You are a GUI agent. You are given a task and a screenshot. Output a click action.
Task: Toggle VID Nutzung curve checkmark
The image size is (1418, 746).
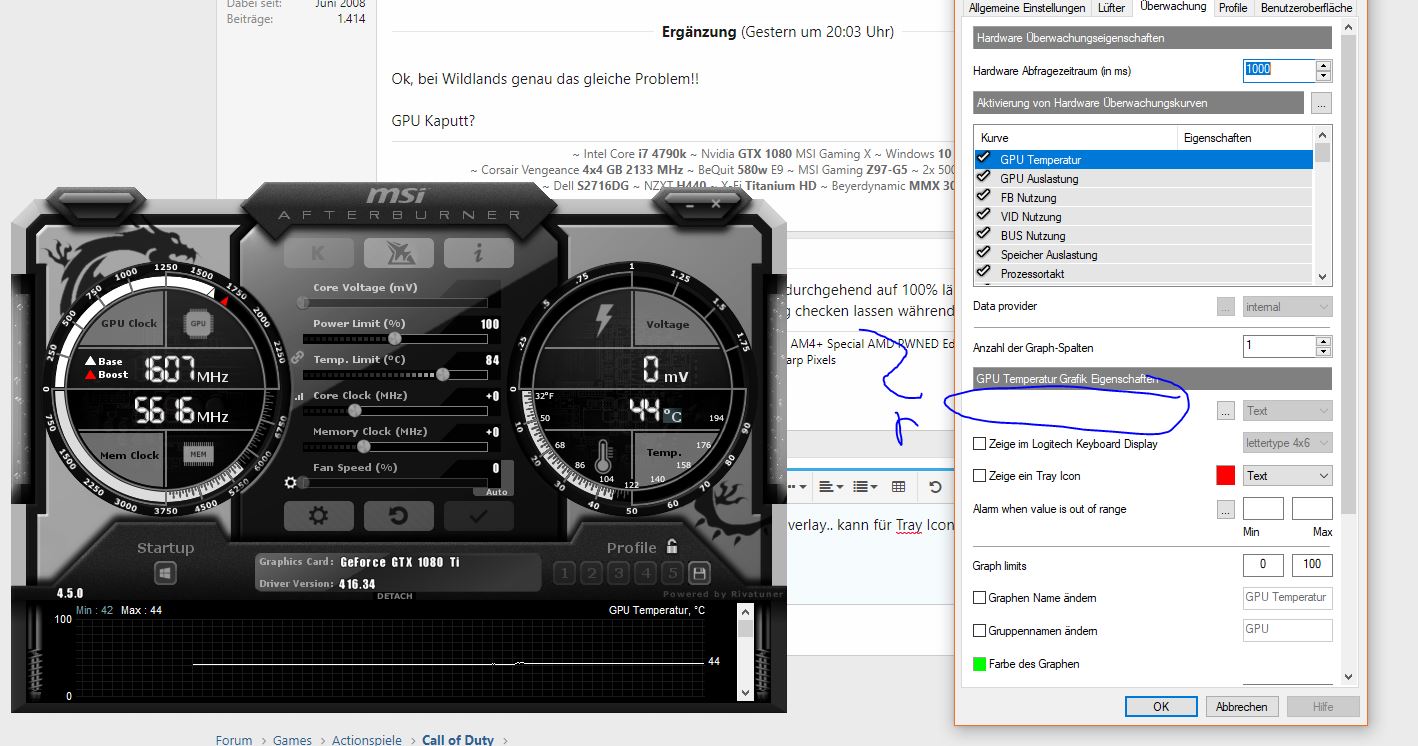click(984, 216)
